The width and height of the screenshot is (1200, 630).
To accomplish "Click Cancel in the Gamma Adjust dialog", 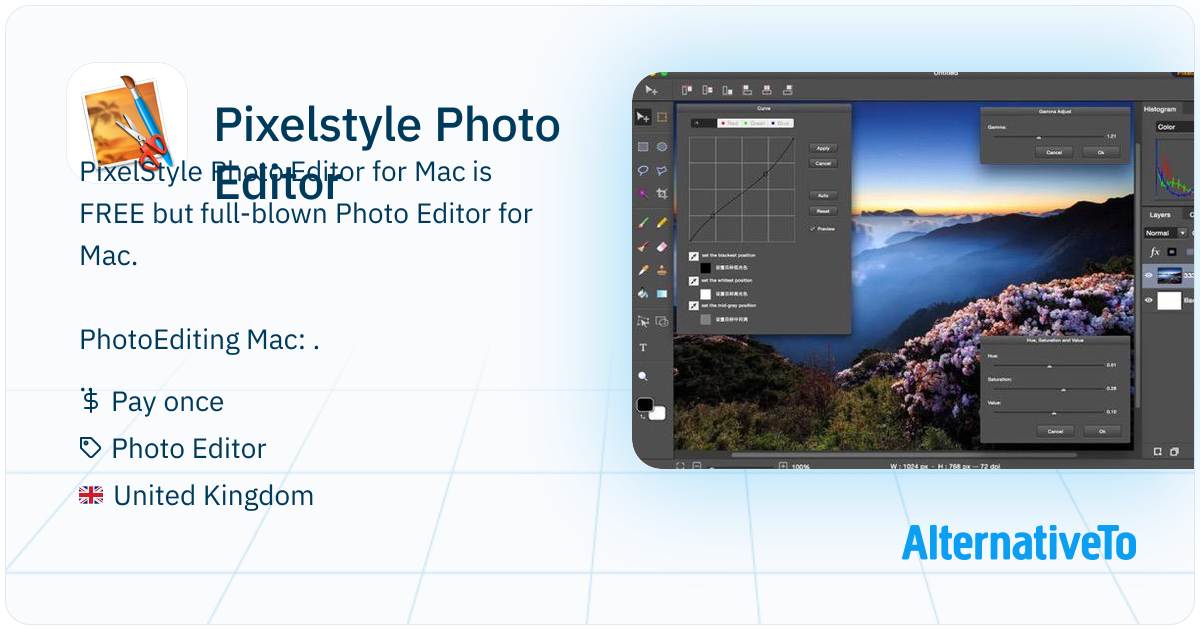I will click(1054, 152).
